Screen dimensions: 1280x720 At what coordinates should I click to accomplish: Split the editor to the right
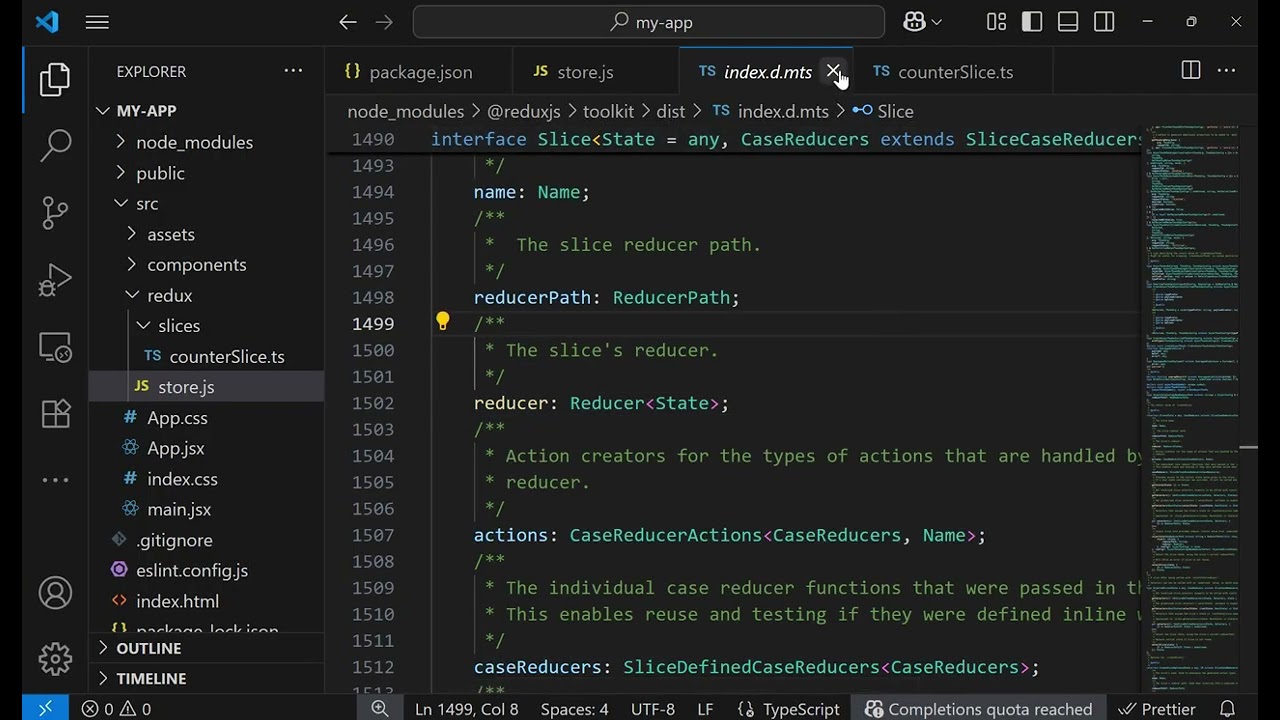click(1190, 70)
